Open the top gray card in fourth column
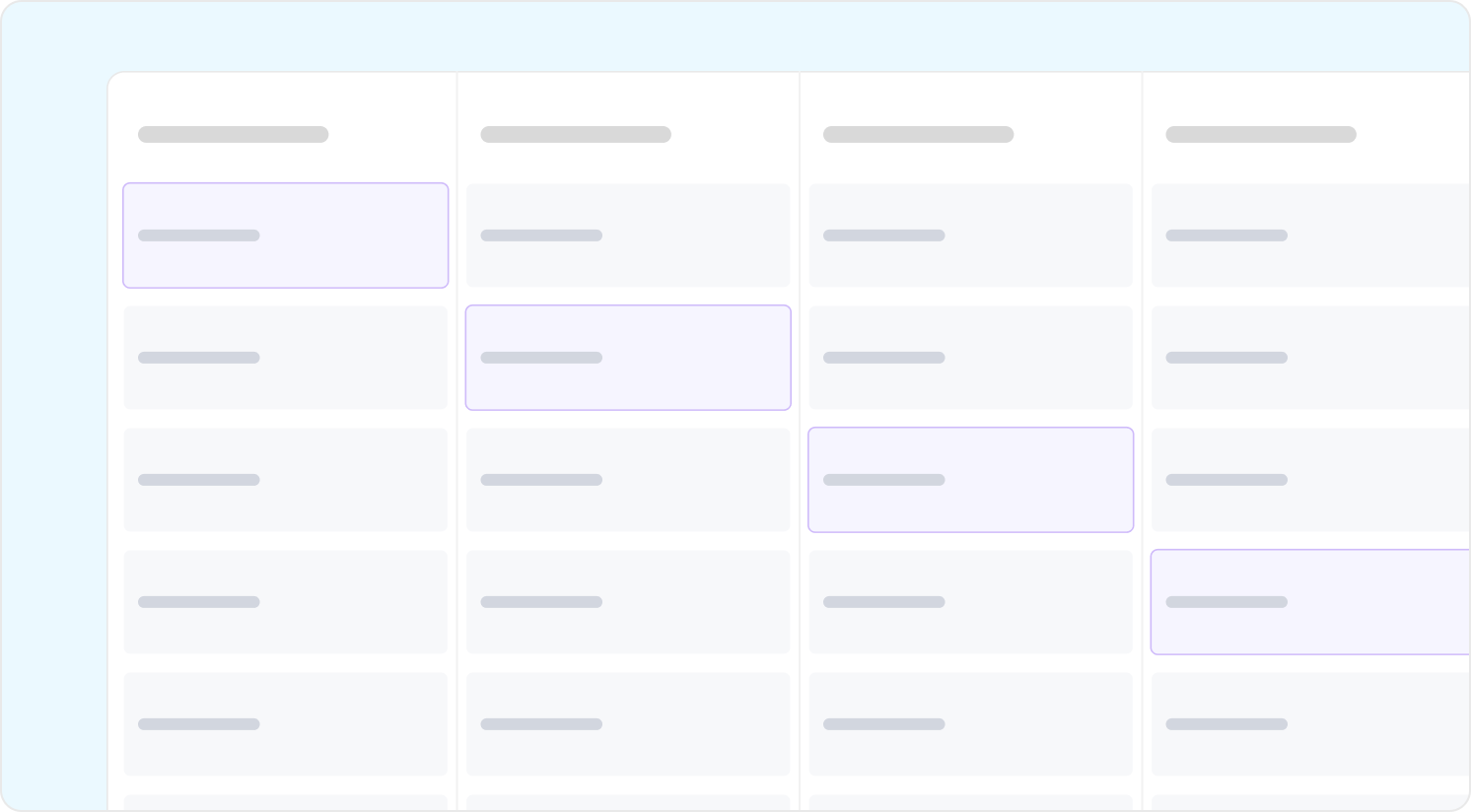The image size is (1471, 812). tap(1310, 236)
